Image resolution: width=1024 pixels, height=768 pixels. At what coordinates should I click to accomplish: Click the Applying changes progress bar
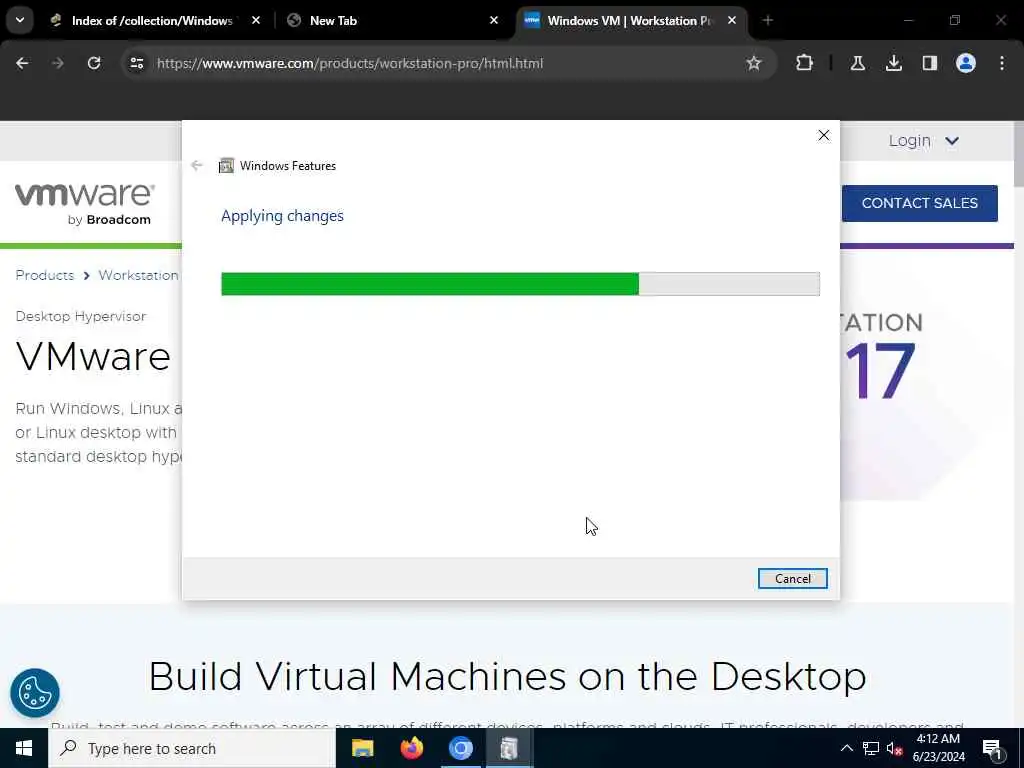[520, 284]
